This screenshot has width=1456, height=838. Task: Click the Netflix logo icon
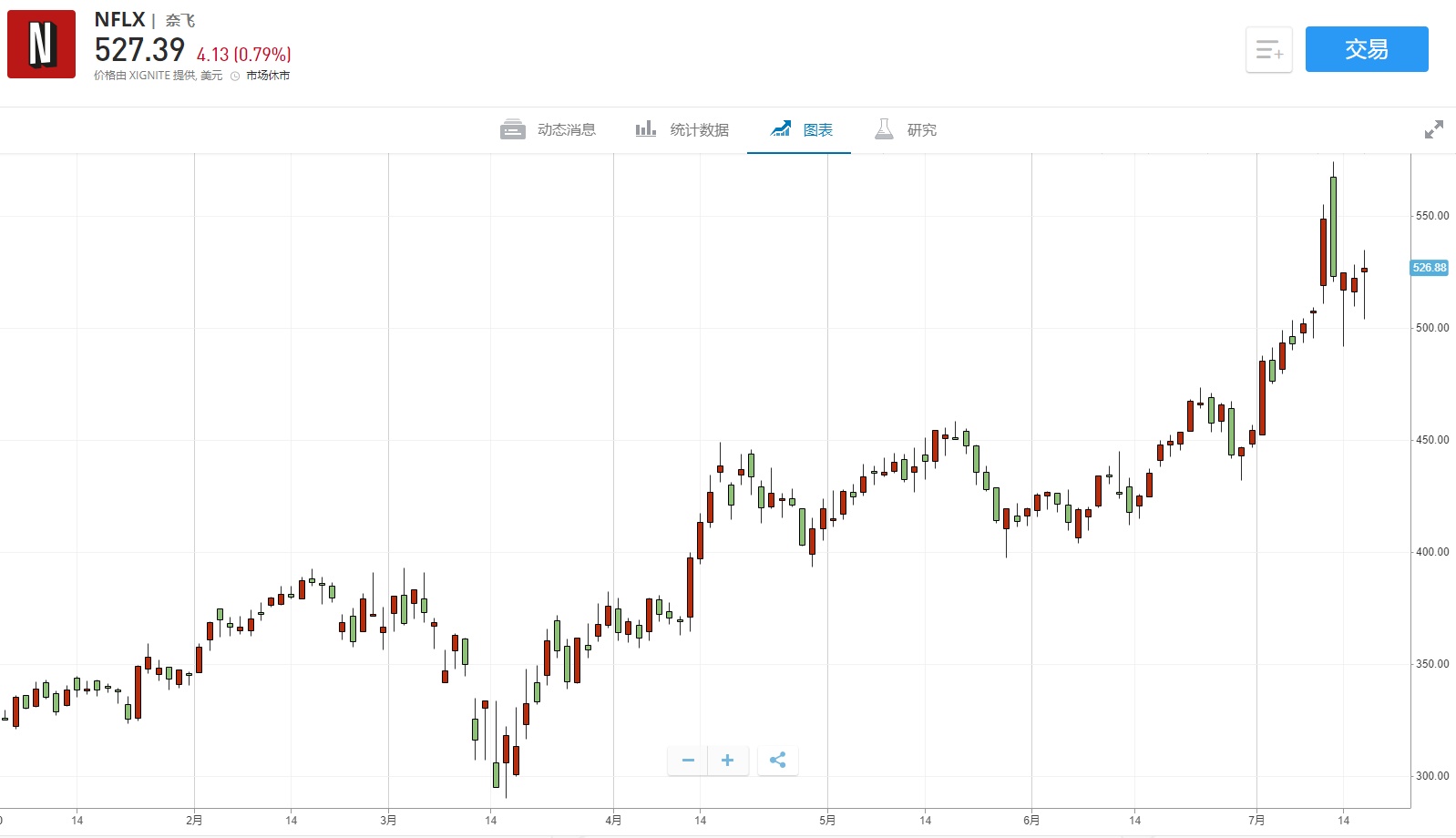click(41, 45)
